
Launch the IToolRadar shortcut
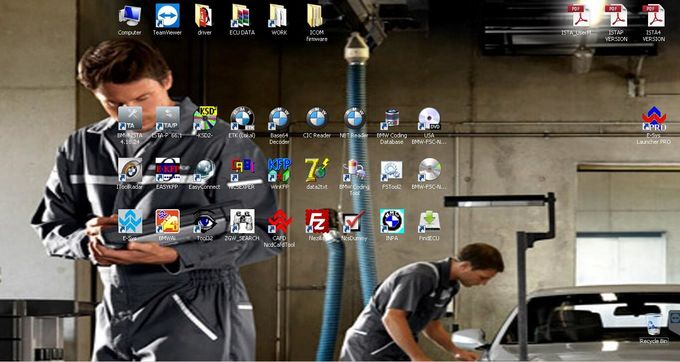pos(130,170)
